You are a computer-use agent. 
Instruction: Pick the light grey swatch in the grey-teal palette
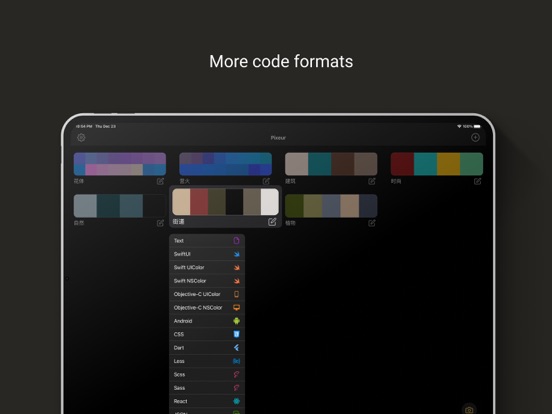[85, 206]
